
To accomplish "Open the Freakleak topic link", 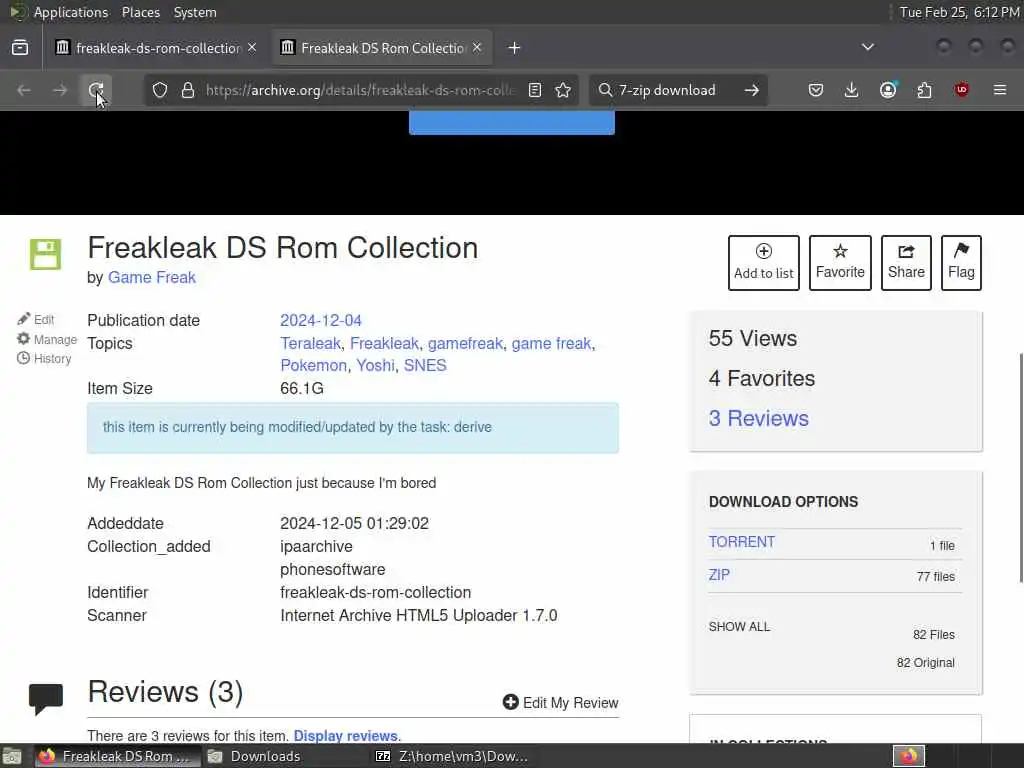I will (x=384, y=344).
